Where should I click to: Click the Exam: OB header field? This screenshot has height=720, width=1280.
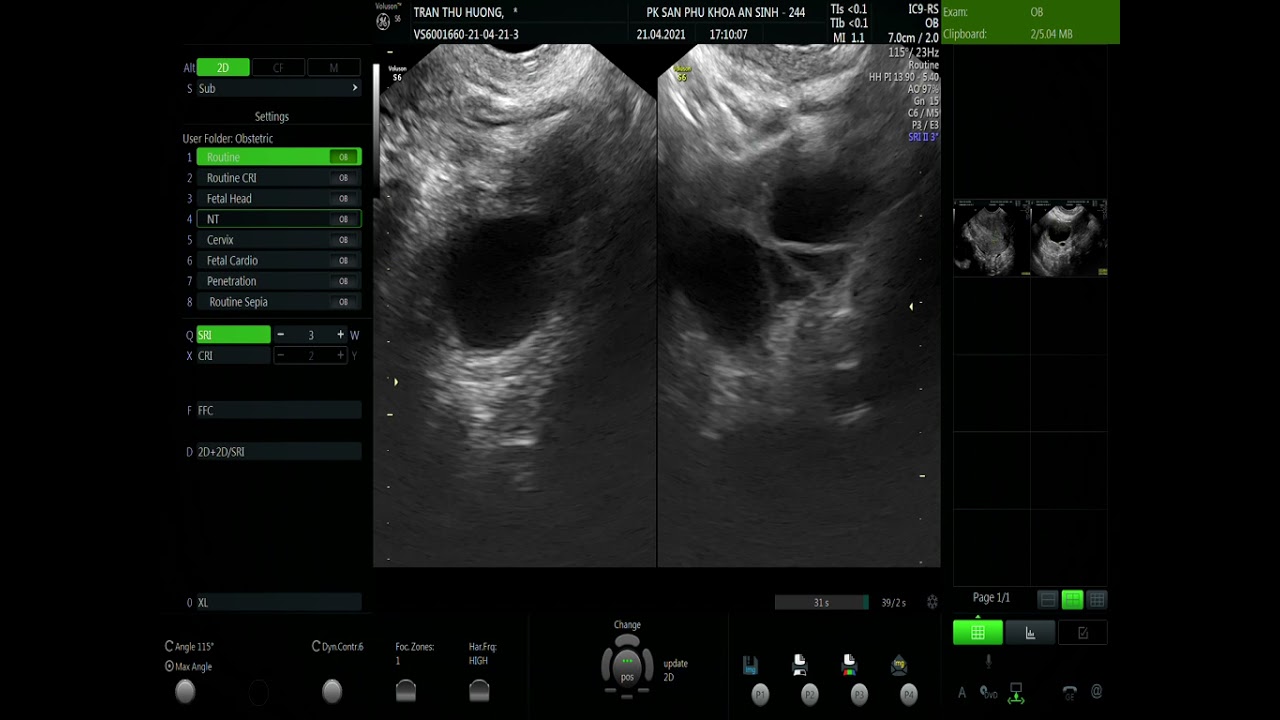[1030, 12]
